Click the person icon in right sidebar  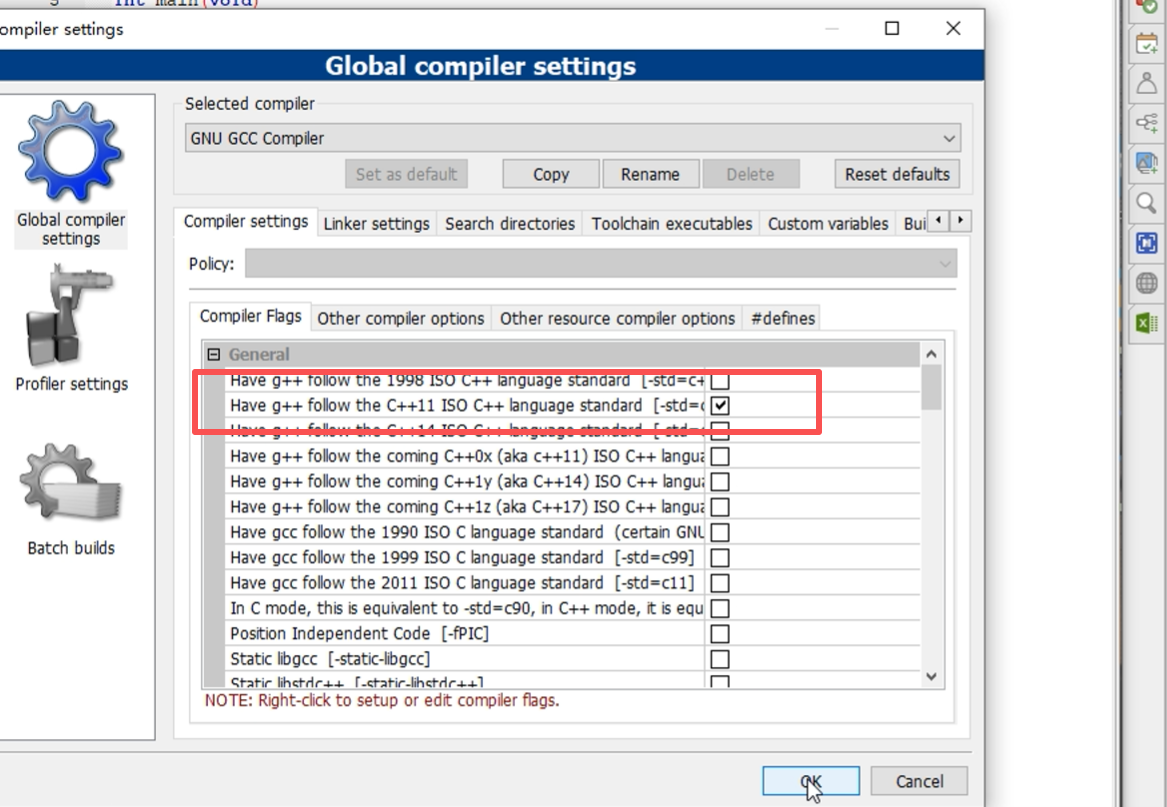pyautogui.click(x=1147, y=83)
